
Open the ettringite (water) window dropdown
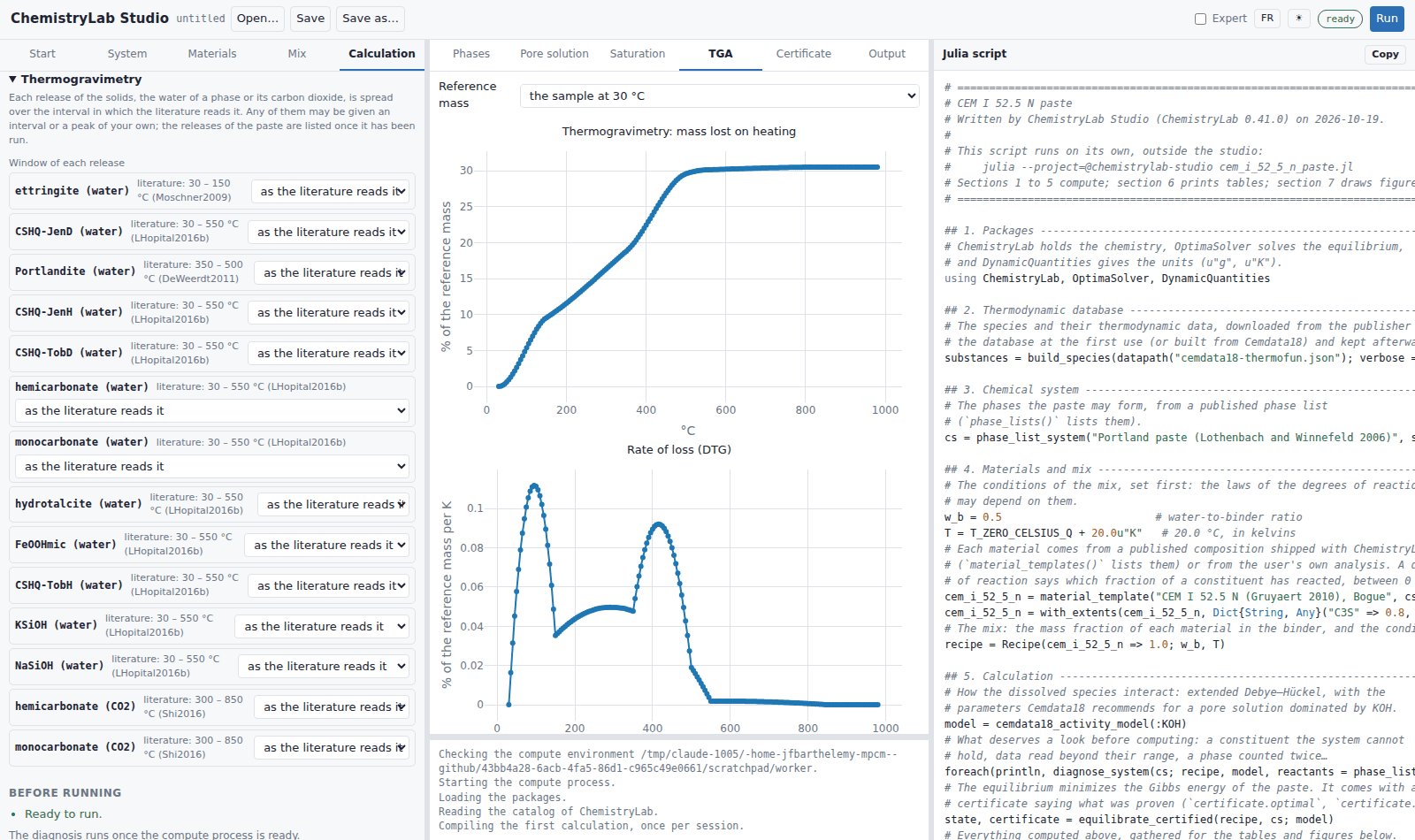tap(330, 191)
